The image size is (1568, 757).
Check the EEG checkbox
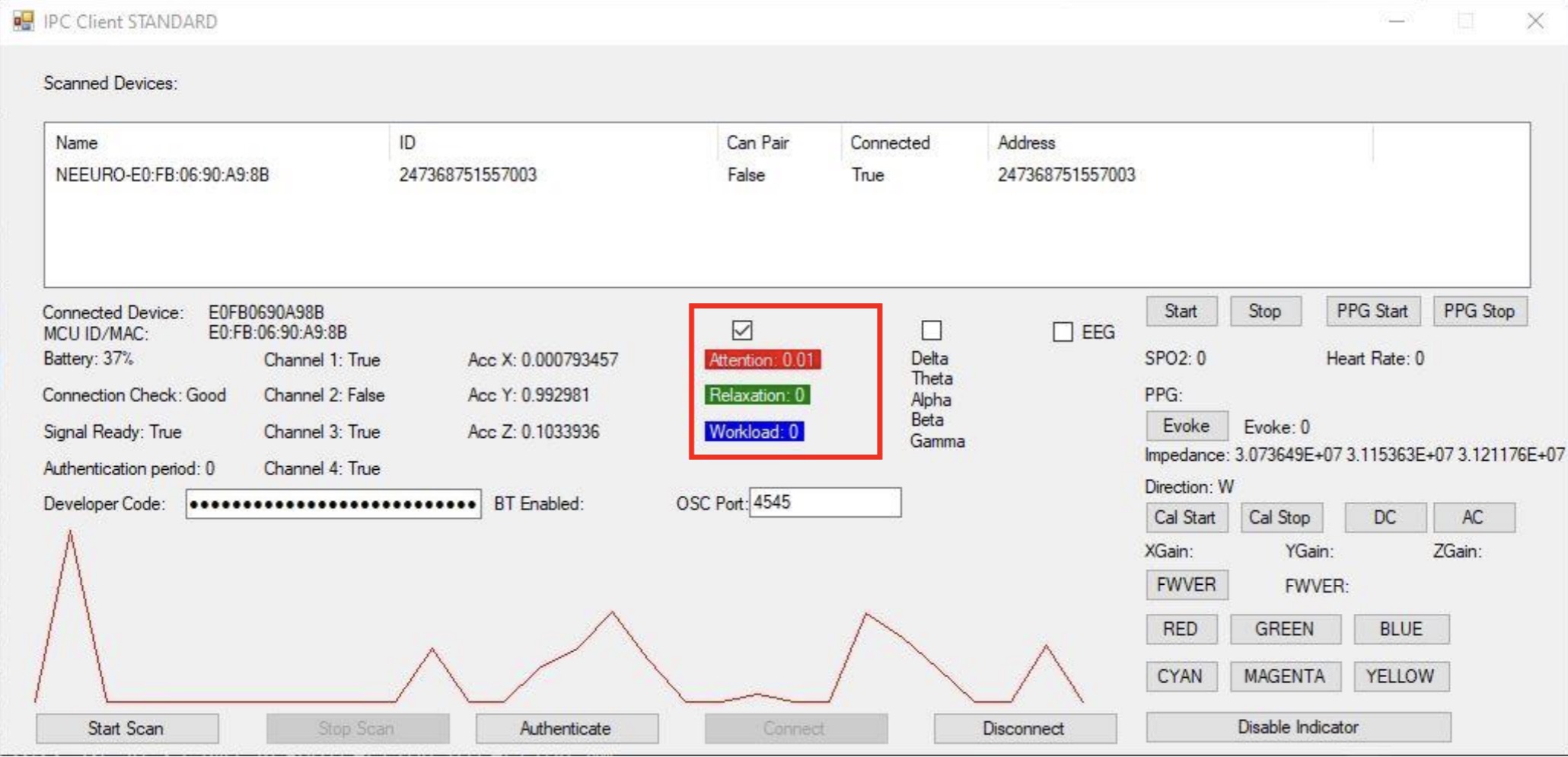(1063, 332)
